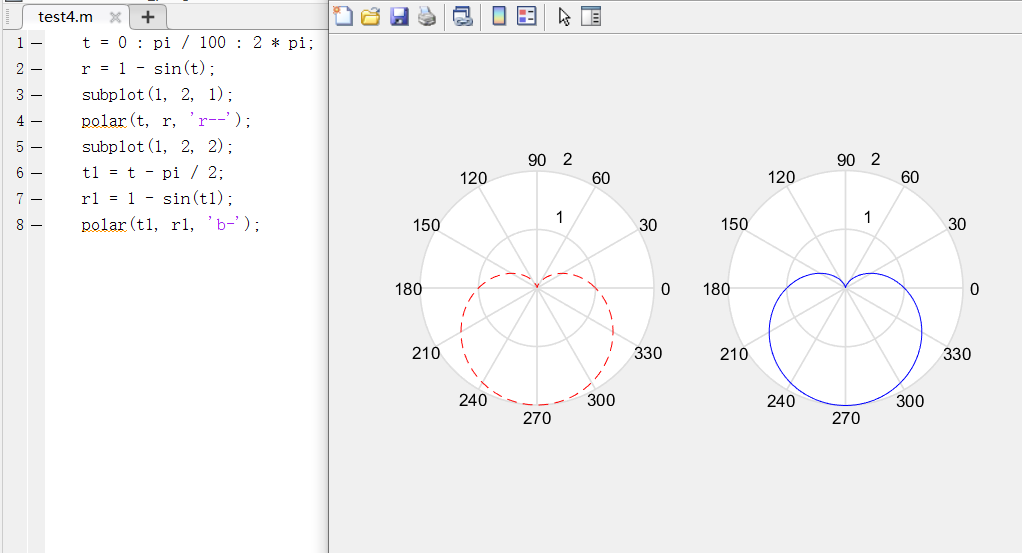1022x553 pixels.
Task: Click the Link Plot icon in the toolbar
Action: pos(463,16)
